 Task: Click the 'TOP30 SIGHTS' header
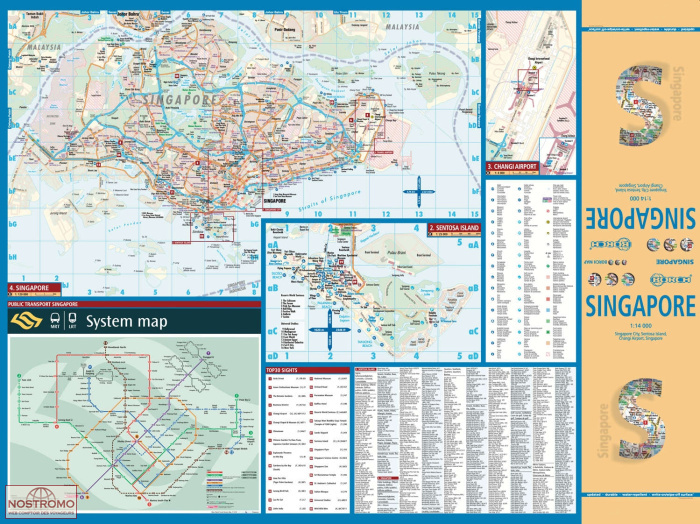point(284,370)
